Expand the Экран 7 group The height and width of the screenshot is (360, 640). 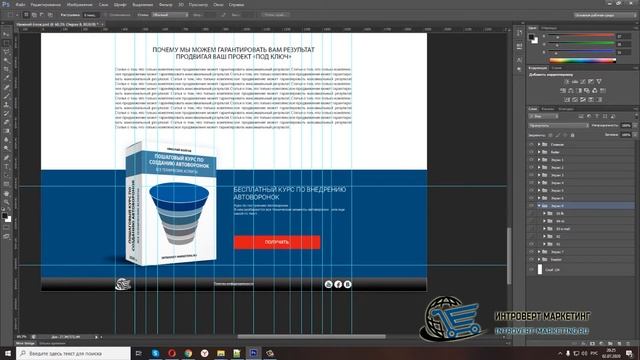pos(539,252)
